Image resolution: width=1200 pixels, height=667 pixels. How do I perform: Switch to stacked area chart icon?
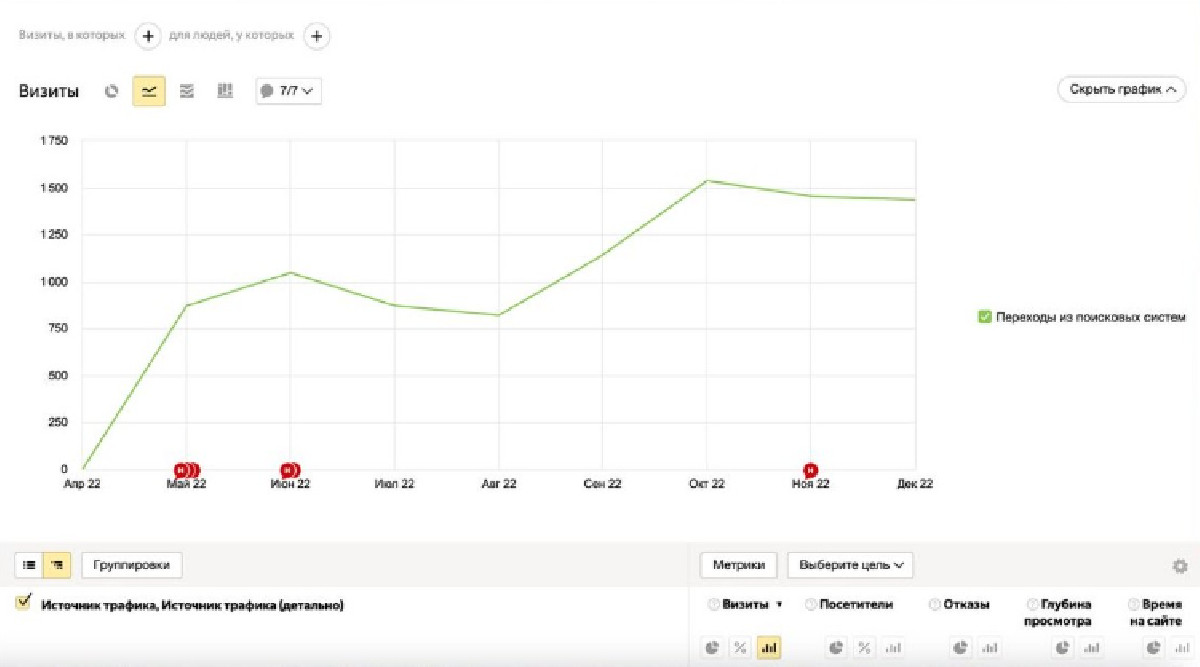point(187,91)
